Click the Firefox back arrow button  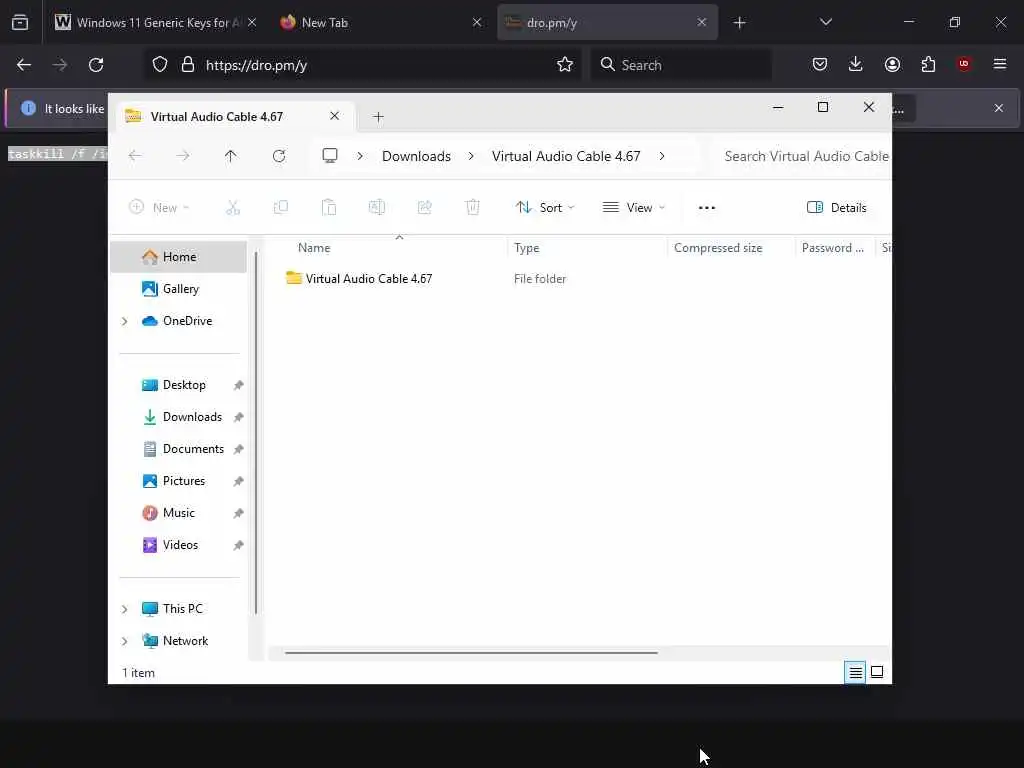point(24,65)
